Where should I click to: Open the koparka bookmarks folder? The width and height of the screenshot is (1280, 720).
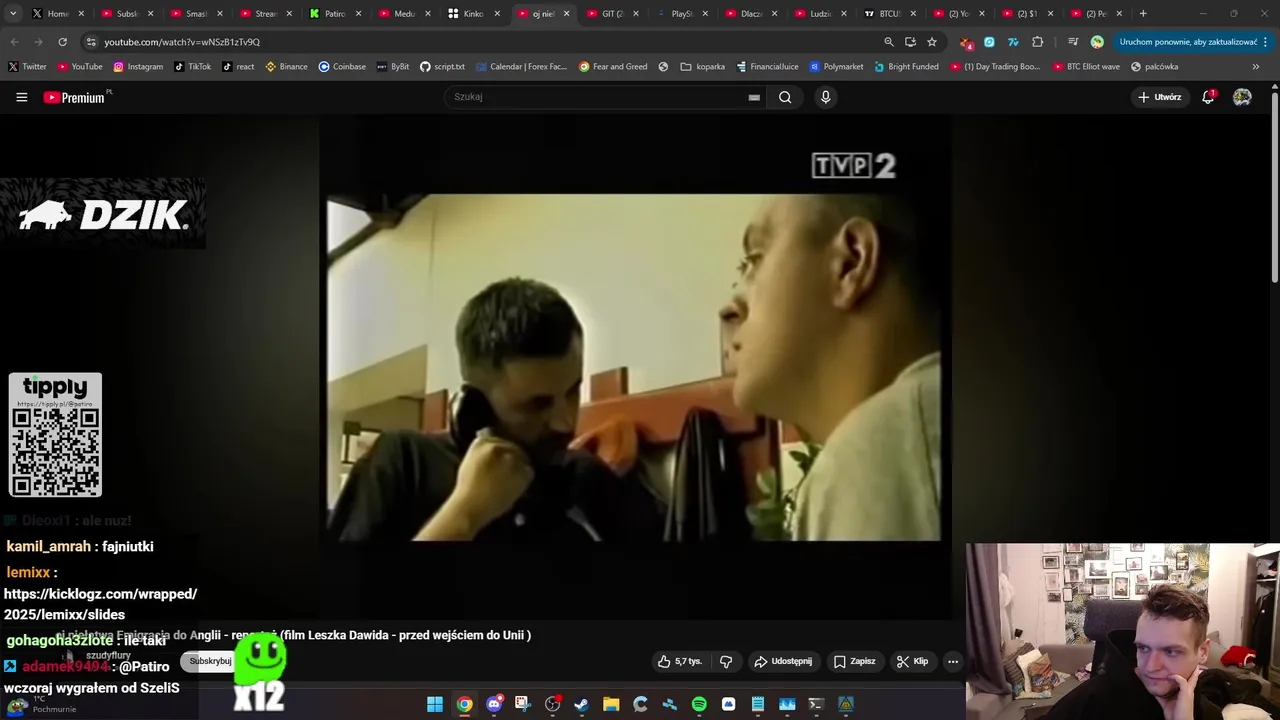click(x=703, y=66)
